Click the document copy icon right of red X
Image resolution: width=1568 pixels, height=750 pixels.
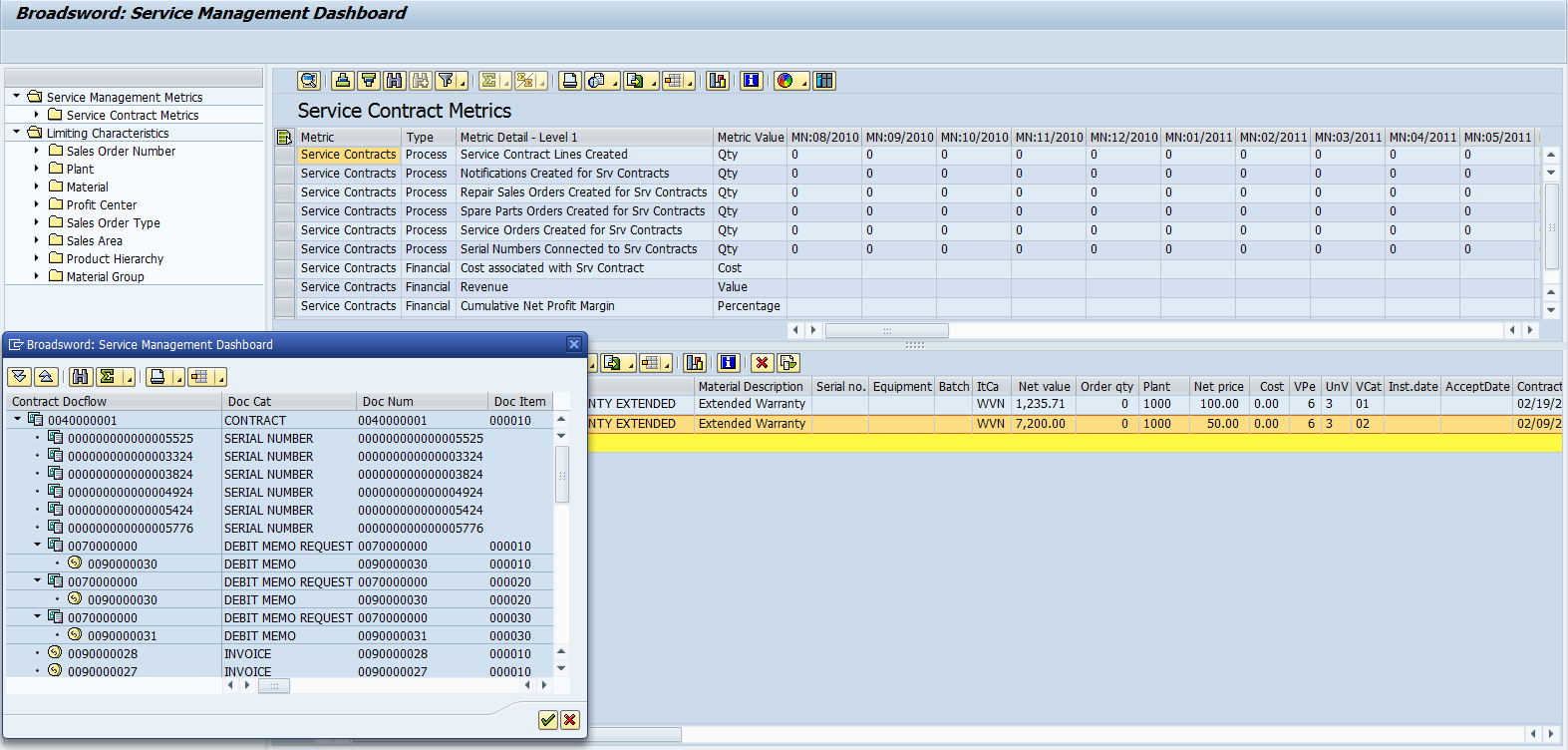tap(788, 363)
